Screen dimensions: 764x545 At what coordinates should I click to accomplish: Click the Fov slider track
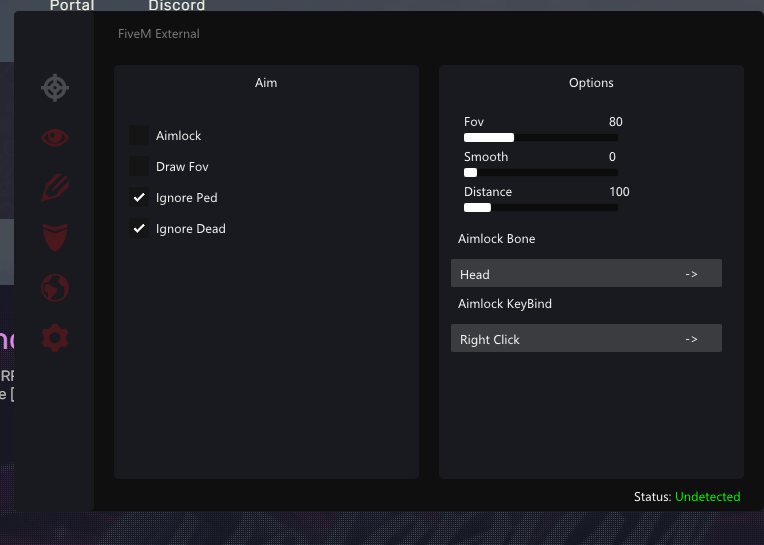pos(541,137)
